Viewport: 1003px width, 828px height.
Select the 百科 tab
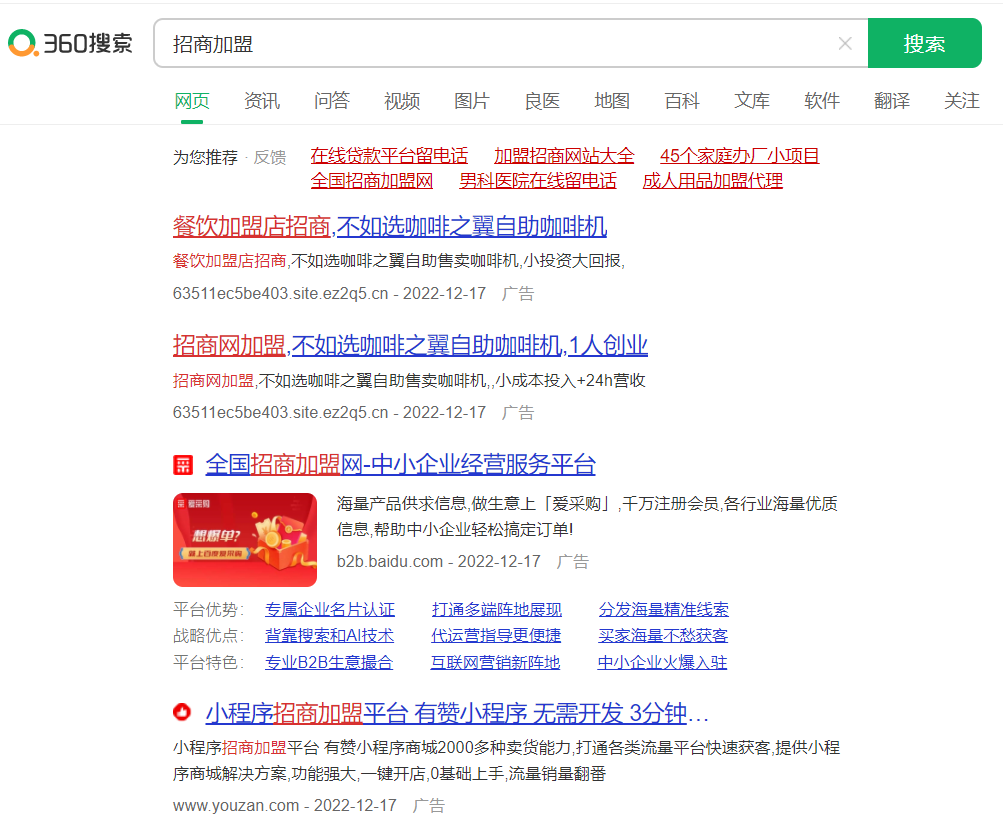pos(681,101)
